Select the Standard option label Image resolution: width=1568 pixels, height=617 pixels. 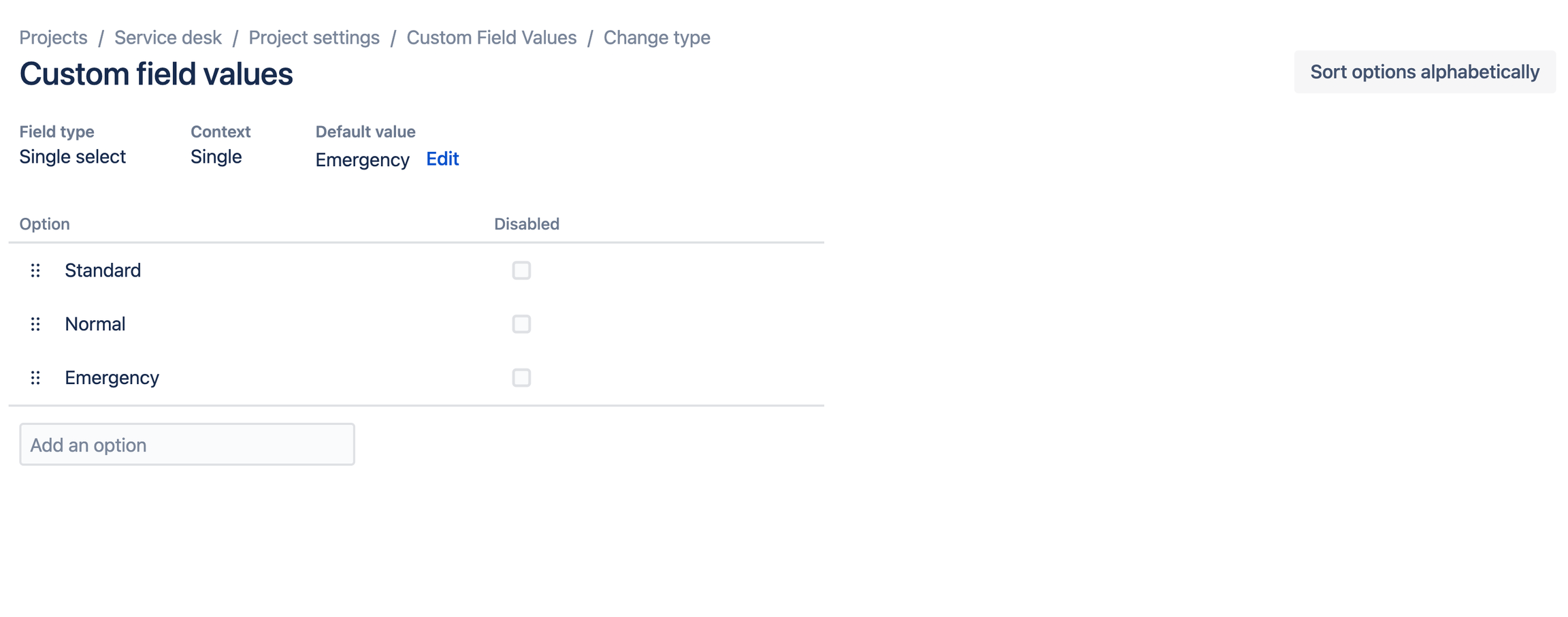[x=103, y=270]
